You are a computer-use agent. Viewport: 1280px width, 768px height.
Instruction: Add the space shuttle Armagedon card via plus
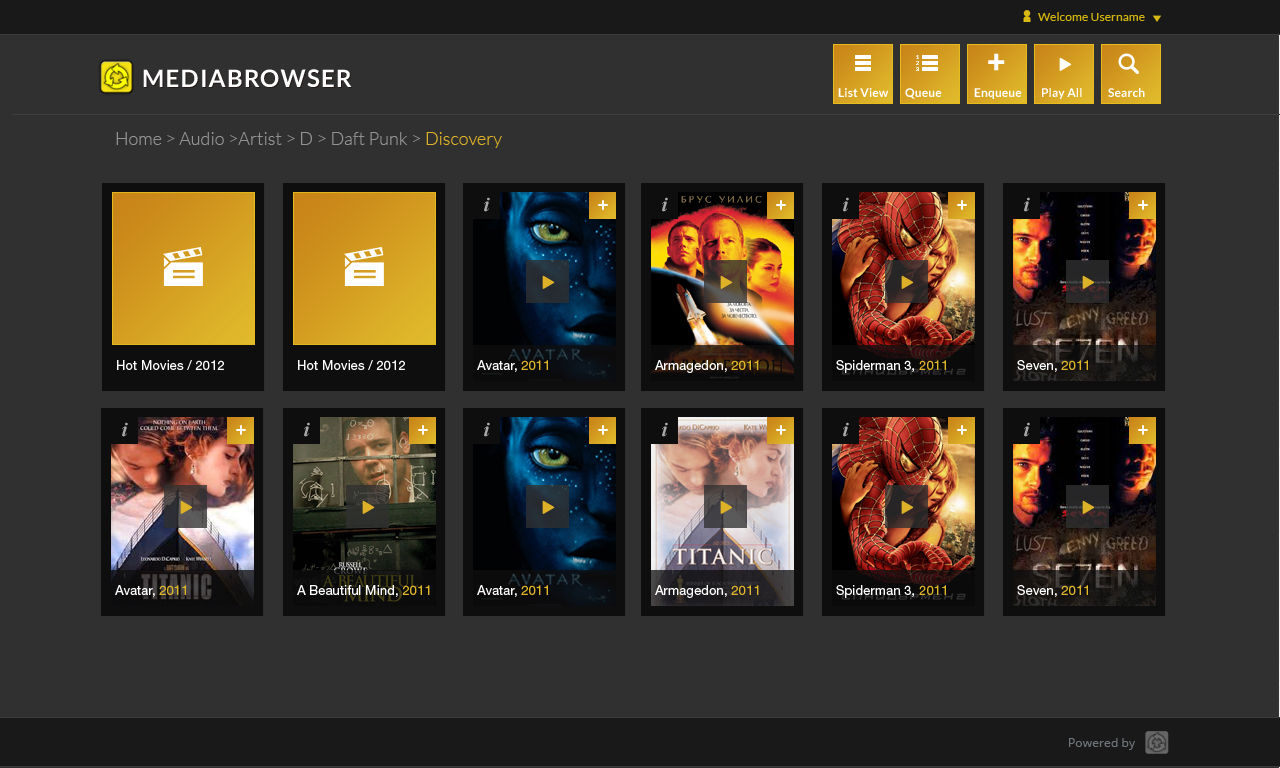(x=780, y=205)
